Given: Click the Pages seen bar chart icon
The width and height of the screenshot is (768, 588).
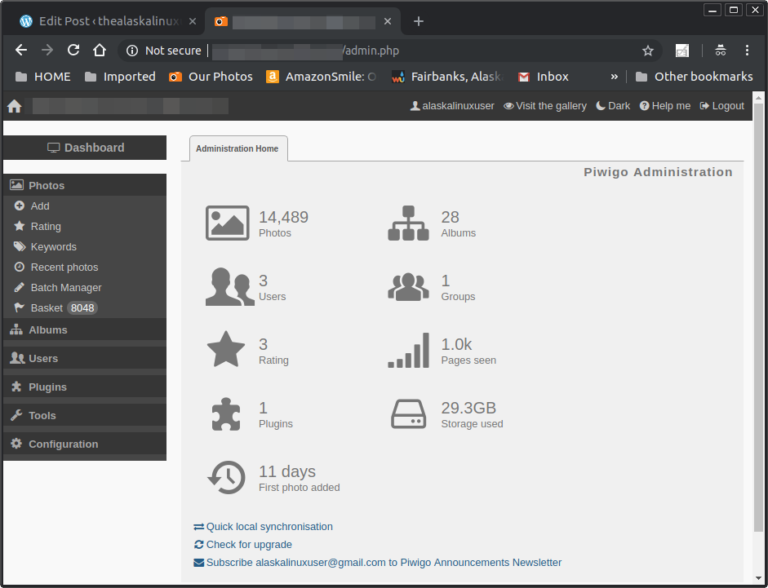Looking at the screenshot, I should 408,350.
